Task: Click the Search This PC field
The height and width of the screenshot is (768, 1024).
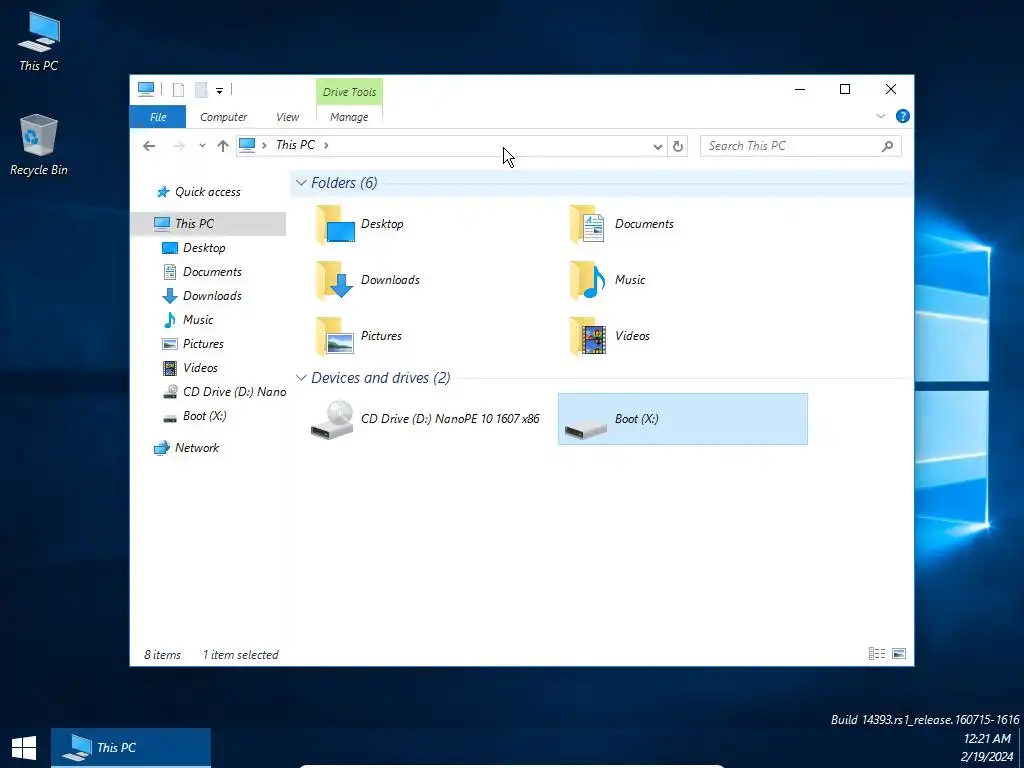Action: tap(801, 146)
